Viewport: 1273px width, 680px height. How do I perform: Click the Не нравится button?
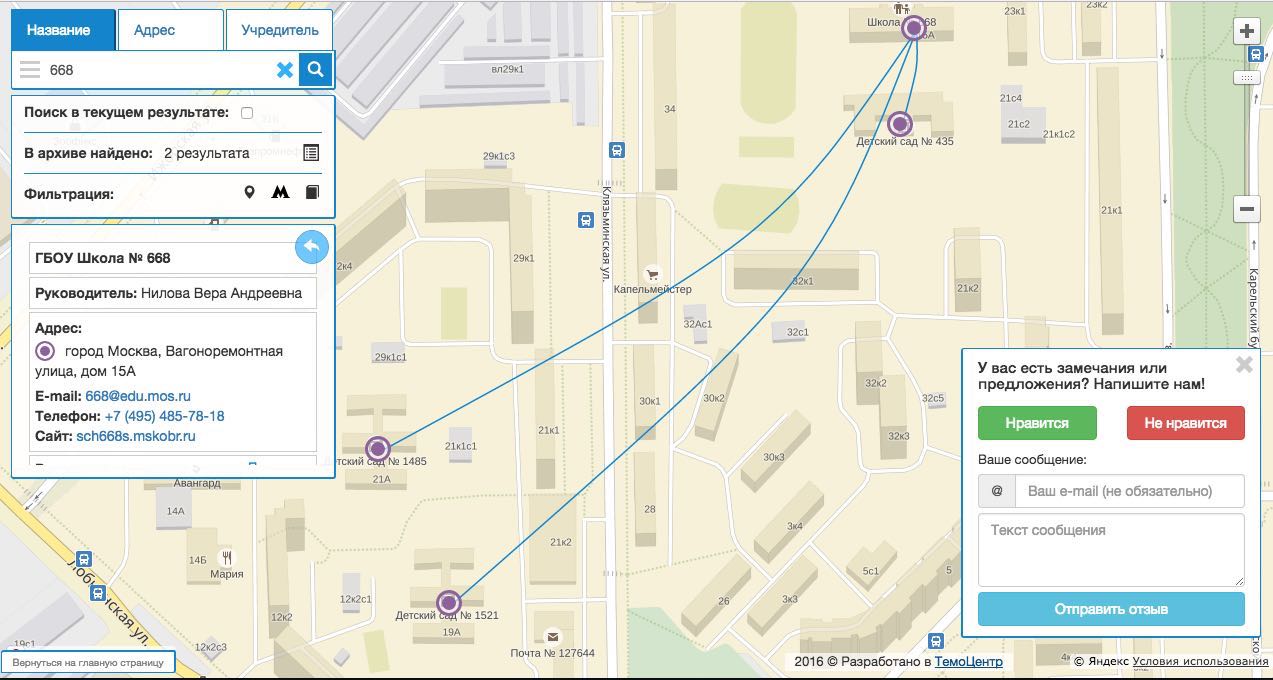tap(1185, 423)
